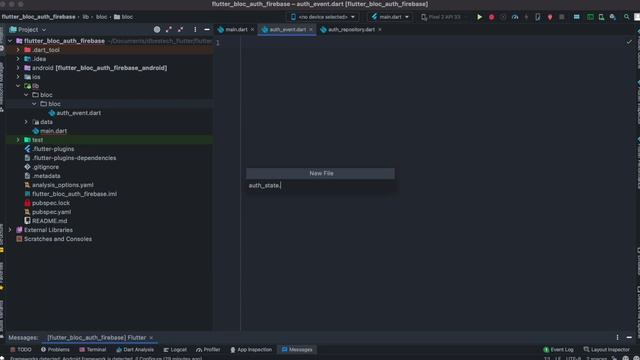Image resolution: width=640 pixels, height=360 pixels.
Task: Click the search magnifier in the top toolbar
Action: click(x=626, y=17)
